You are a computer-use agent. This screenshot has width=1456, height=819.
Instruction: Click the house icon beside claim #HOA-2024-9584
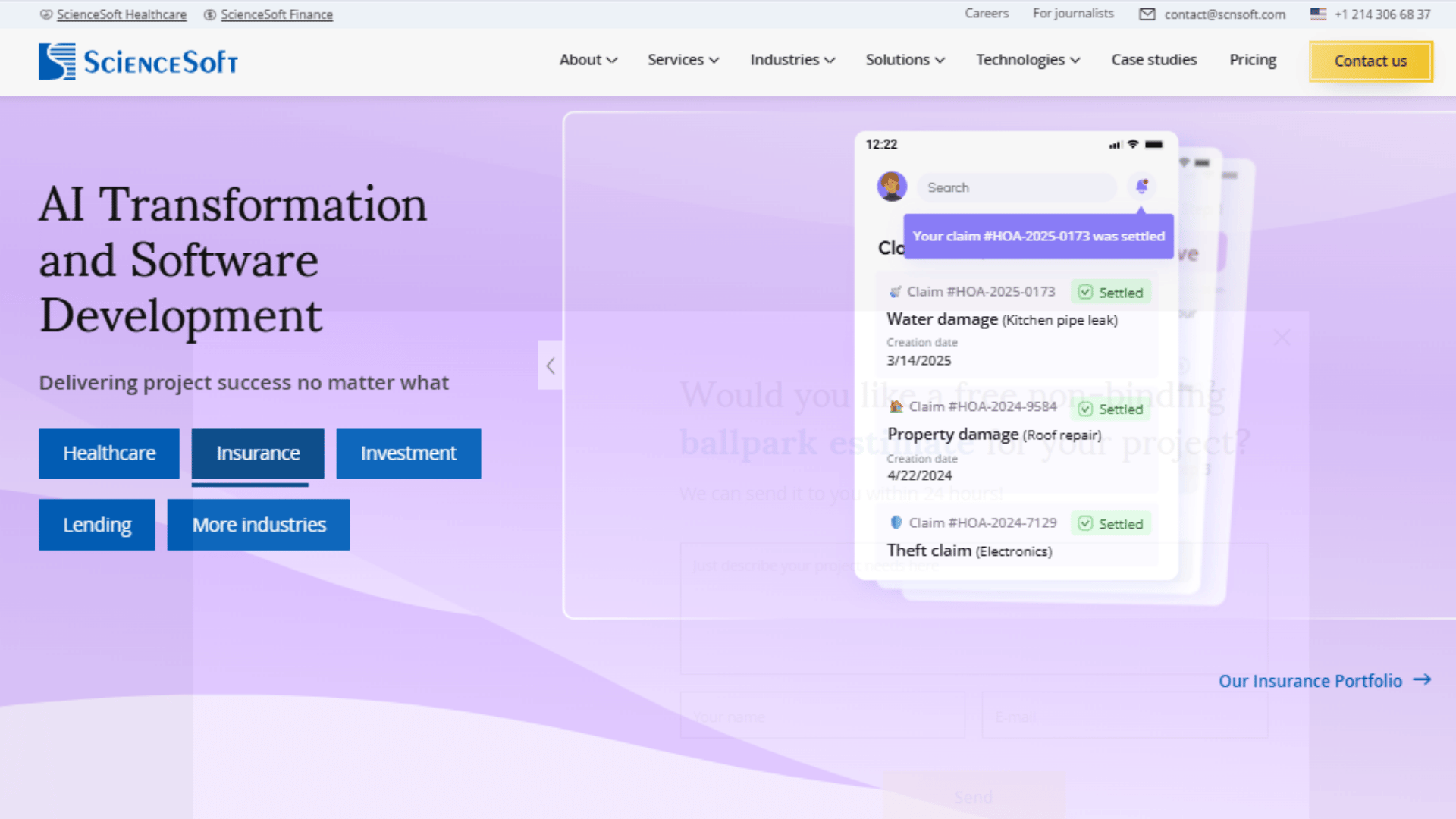[x=896, y=406]
